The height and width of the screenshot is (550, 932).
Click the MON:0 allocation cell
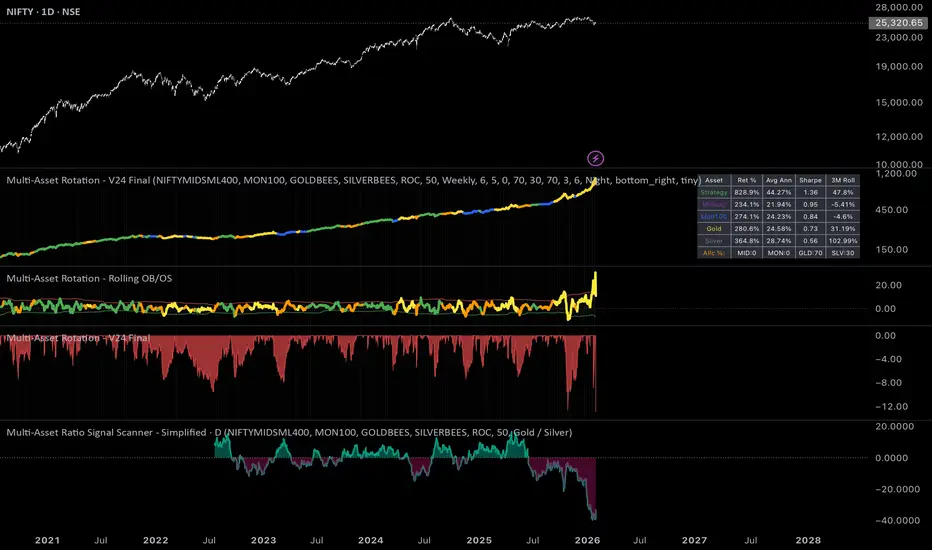(779, 253)
